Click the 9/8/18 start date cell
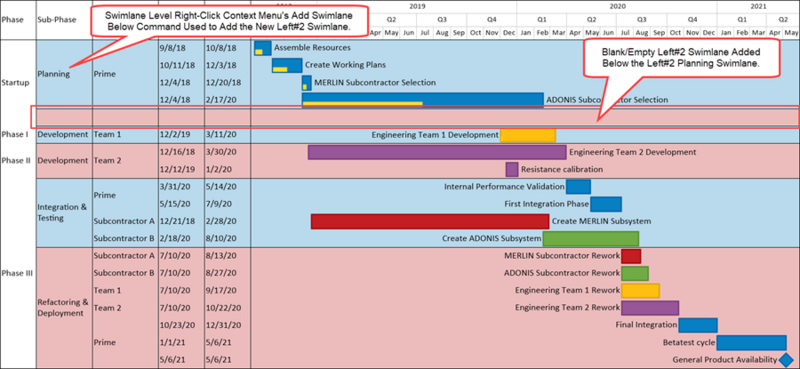The height and width of the screenshot is (369, 800). [171, 48]
